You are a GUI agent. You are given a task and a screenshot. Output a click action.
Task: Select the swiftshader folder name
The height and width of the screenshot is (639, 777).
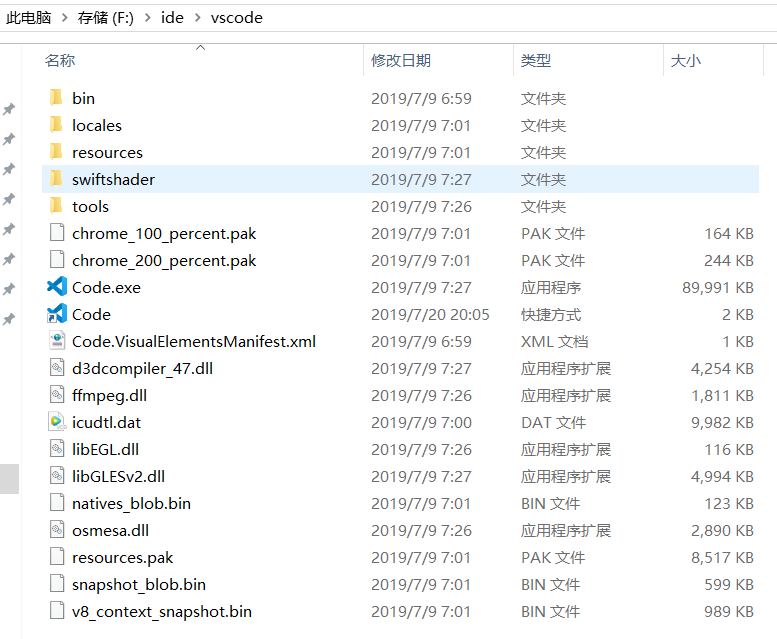point(113,179)
